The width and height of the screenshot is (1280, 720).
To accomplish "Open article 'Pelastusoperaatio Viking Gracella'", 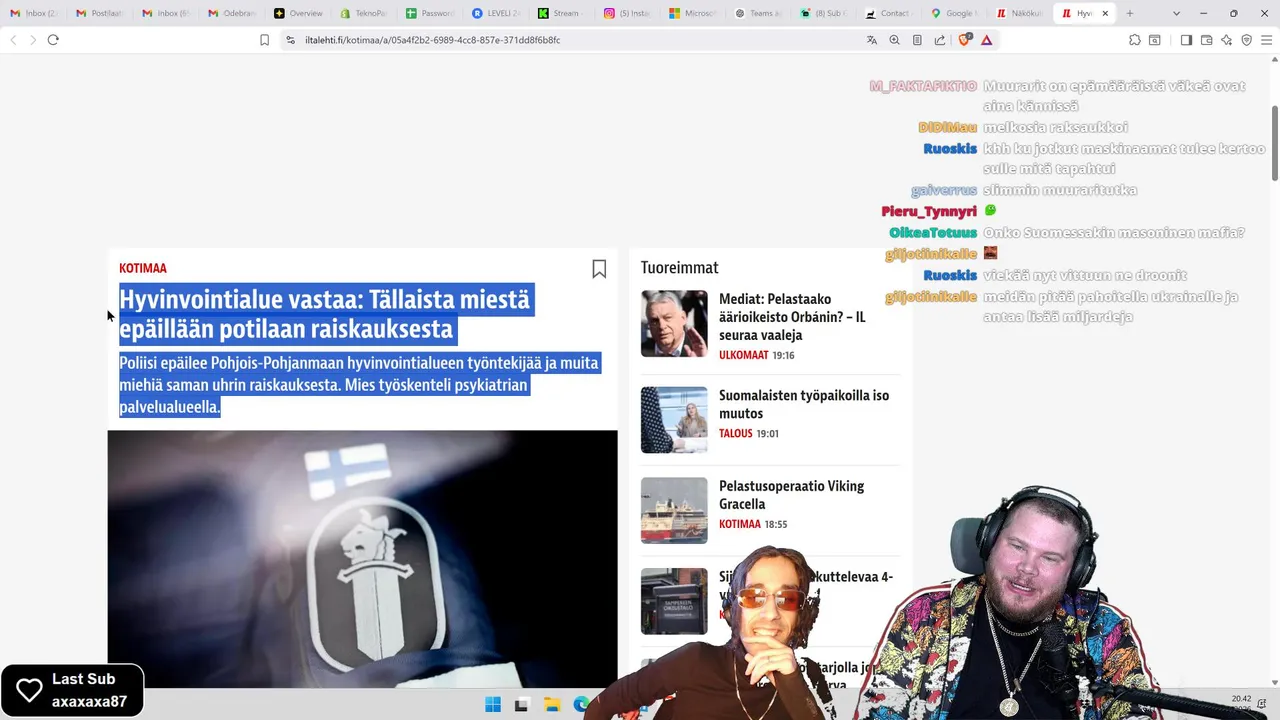I will tap(792, 495).
